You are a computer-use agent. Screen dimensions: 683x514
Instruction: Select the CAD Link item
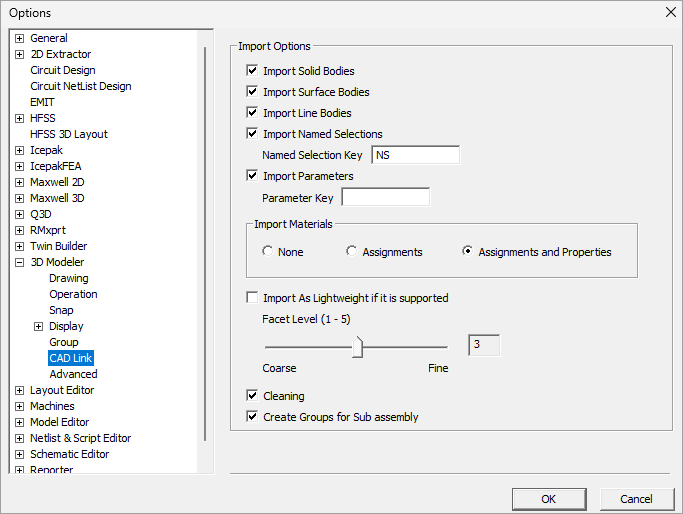(71, 358)
